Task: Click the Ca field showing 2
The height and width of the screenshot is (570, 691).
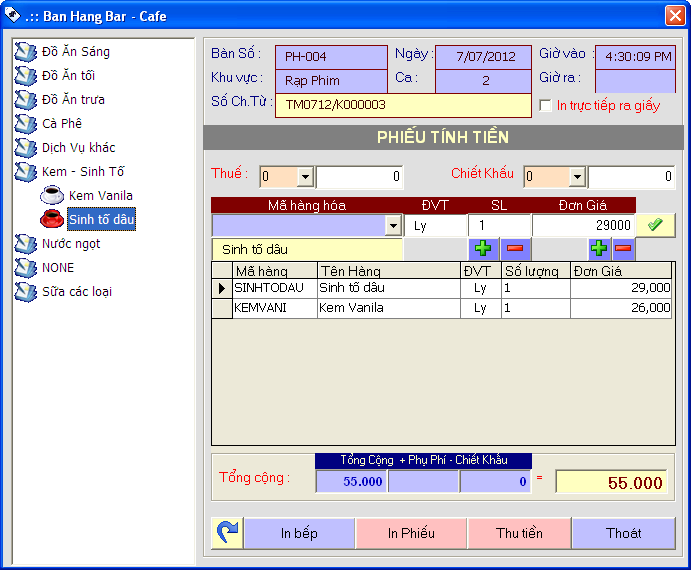Action: click(x=483, y=81)
